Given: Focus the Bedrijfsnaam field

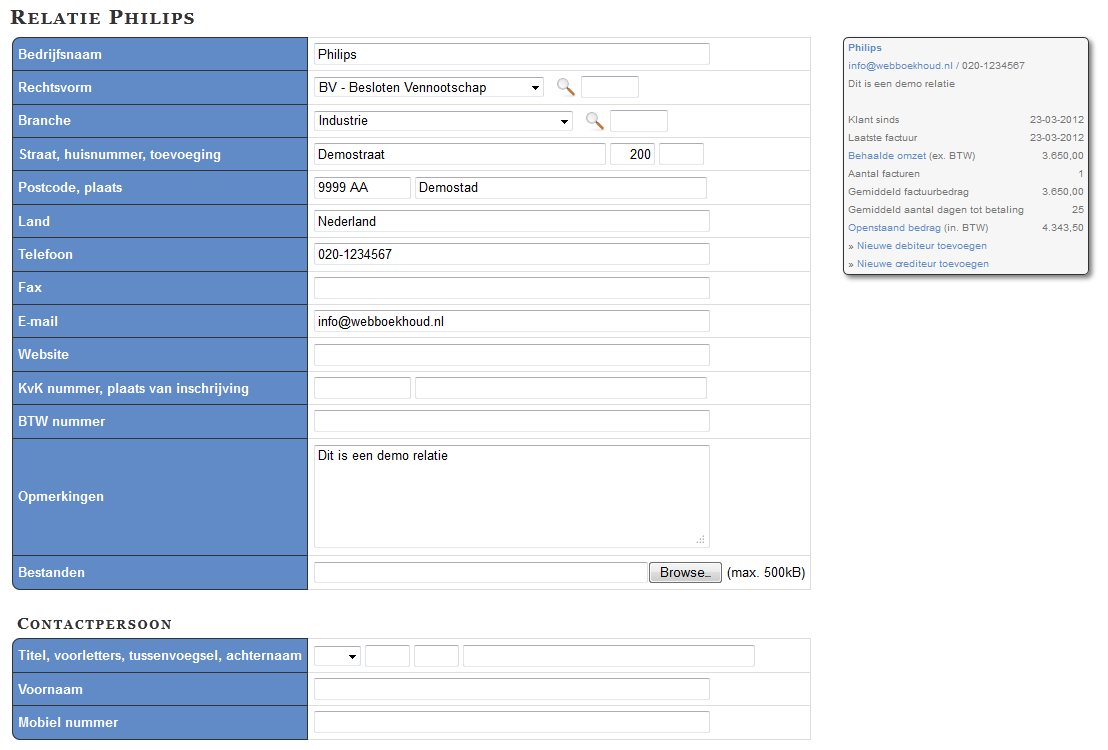Looking at the screenshot, I should point(512,54).
